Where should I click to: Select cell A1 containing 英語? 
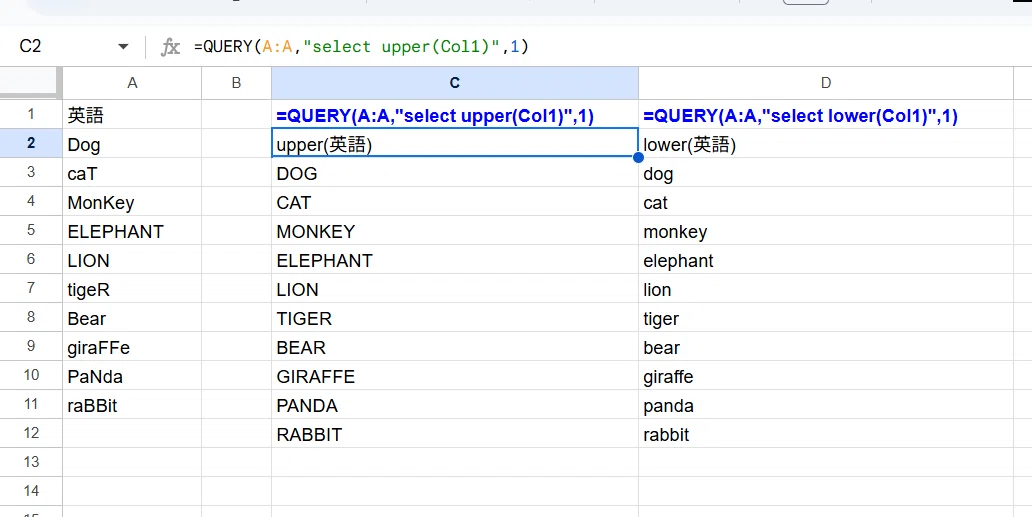pyautogui.click(x=132, y=115)
